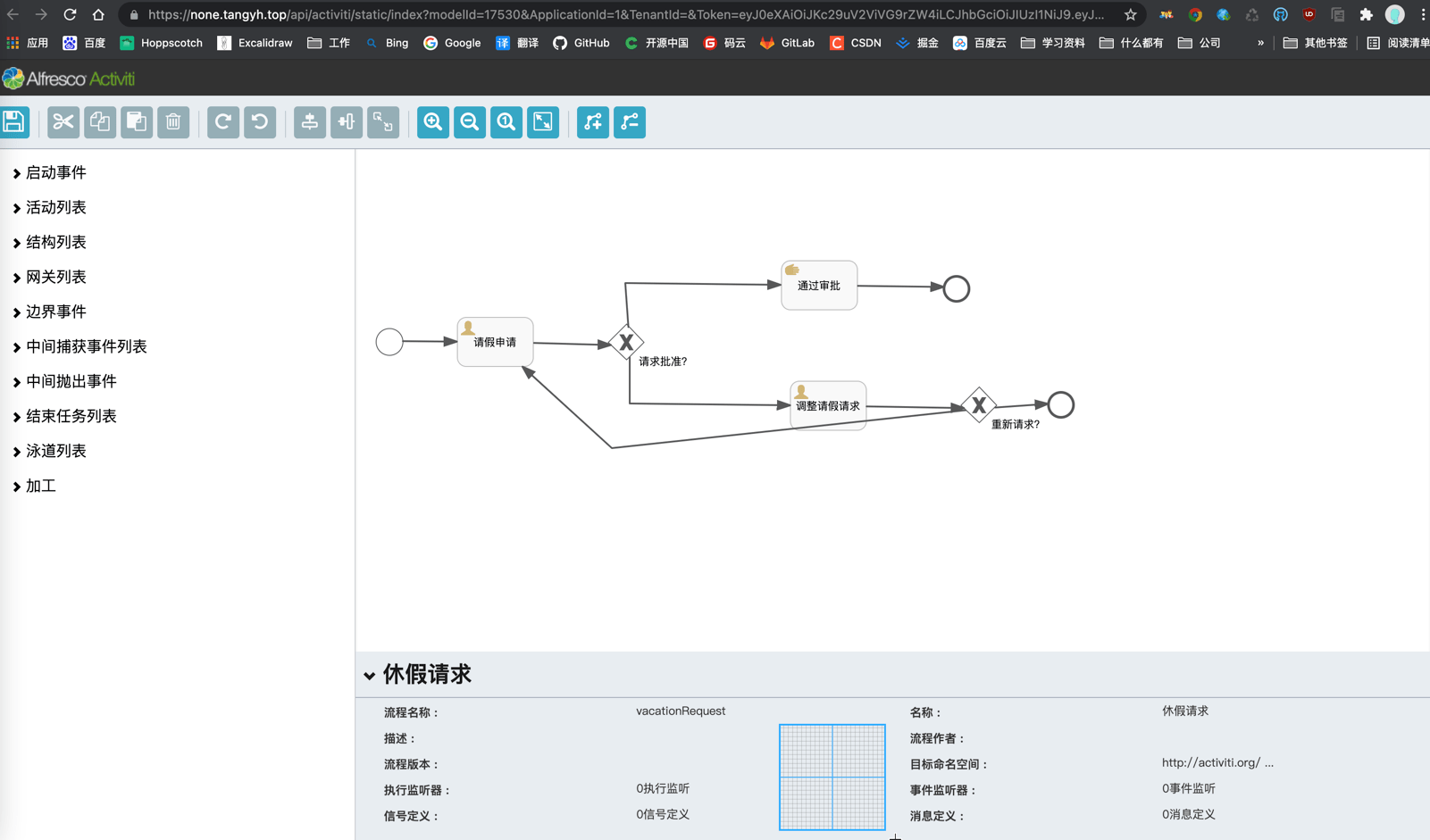Expand the 网关列表 palette group
The height and width of the screenshot is (840, 1430).
55,278
